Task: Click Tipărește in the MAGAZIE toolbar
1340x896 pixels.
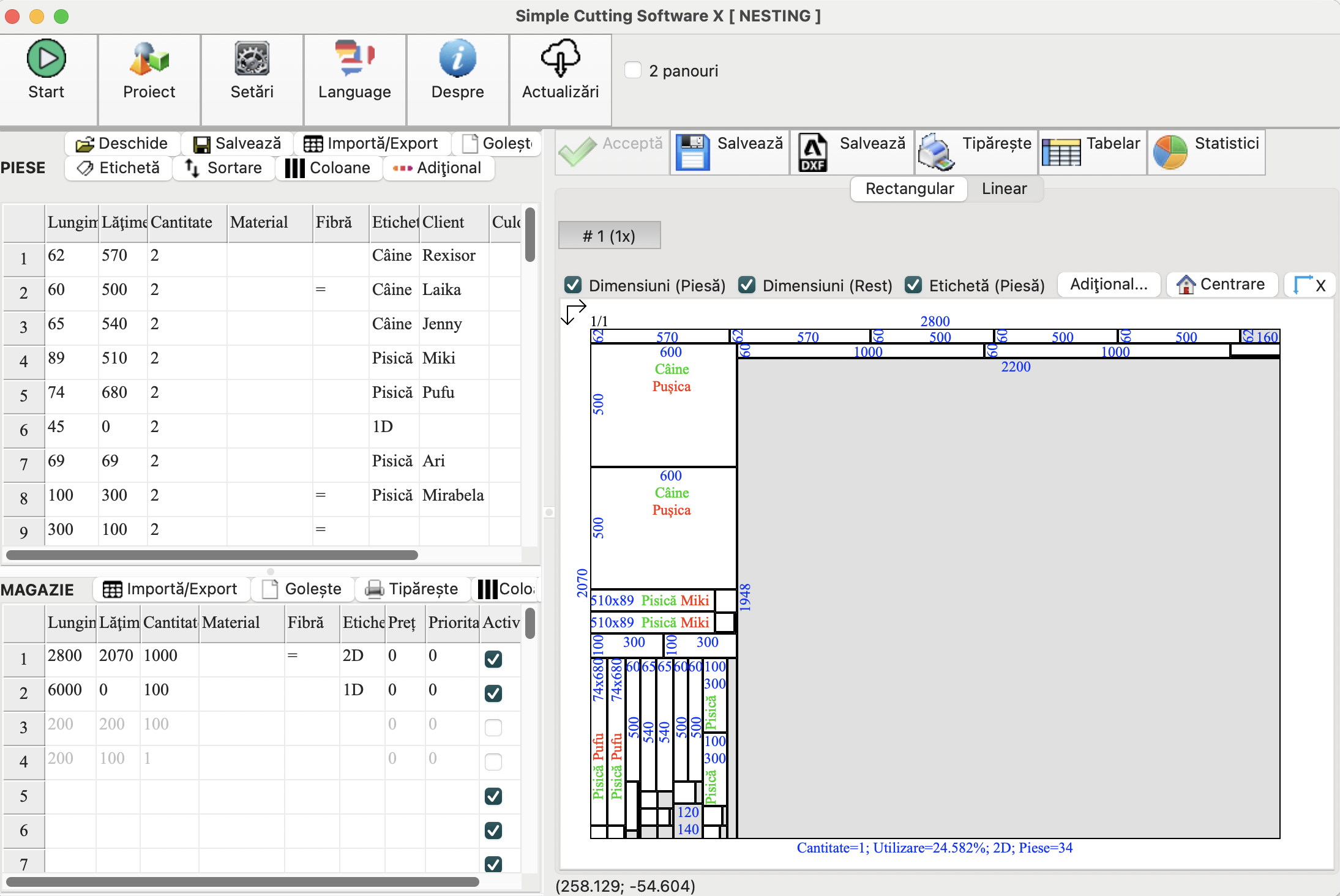Action: (x=412, y=589)
